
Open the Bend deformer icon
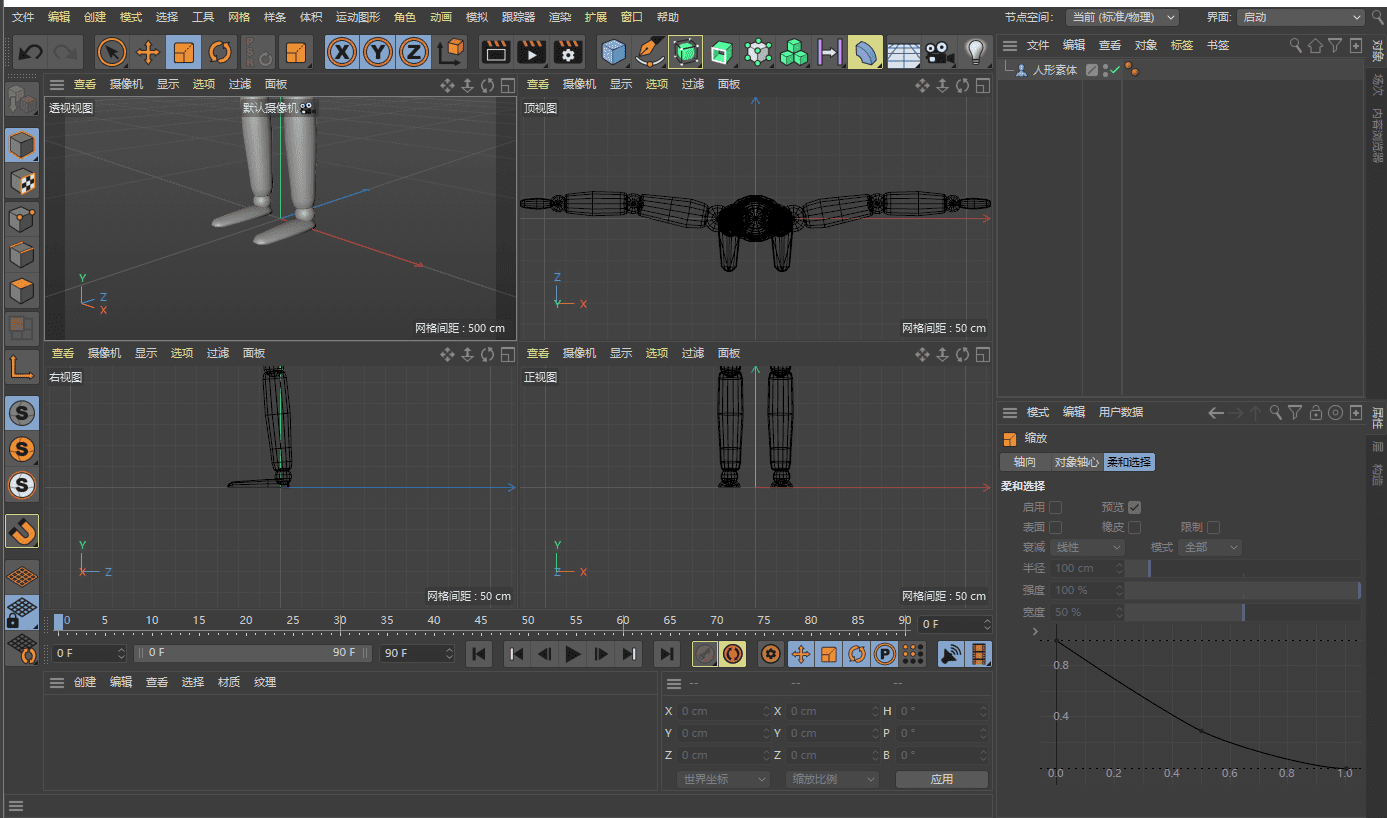866,52
